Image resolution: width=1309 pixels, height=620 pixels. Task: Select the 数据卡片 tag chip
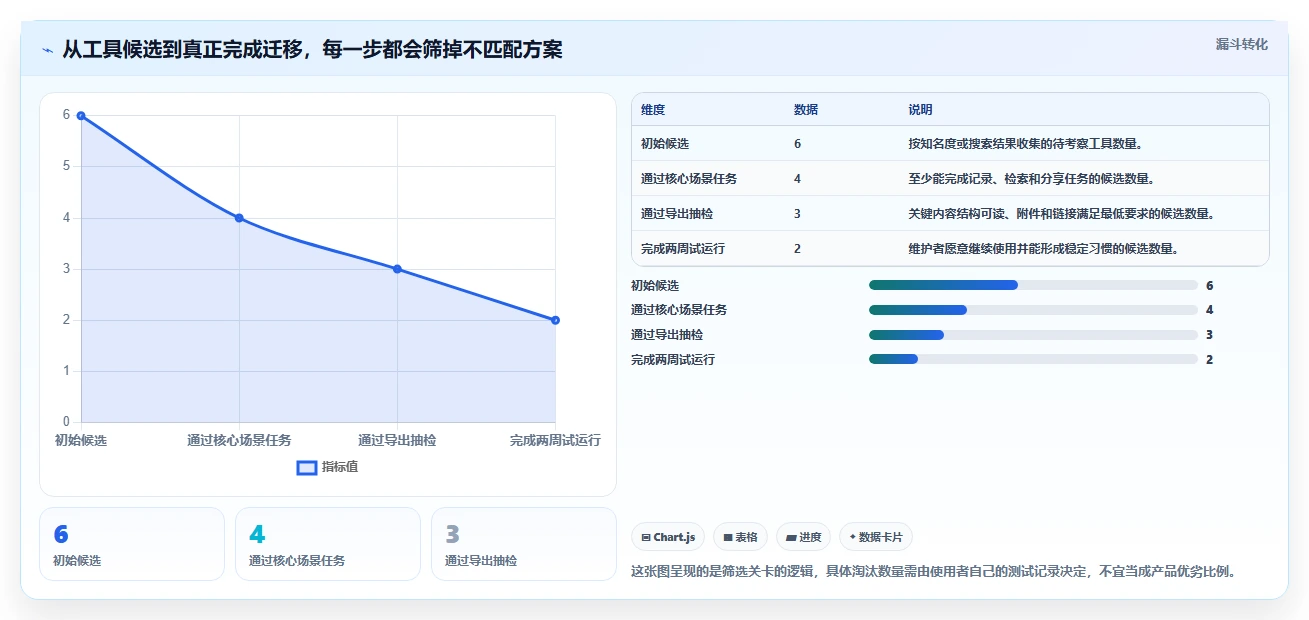point(875,537)
